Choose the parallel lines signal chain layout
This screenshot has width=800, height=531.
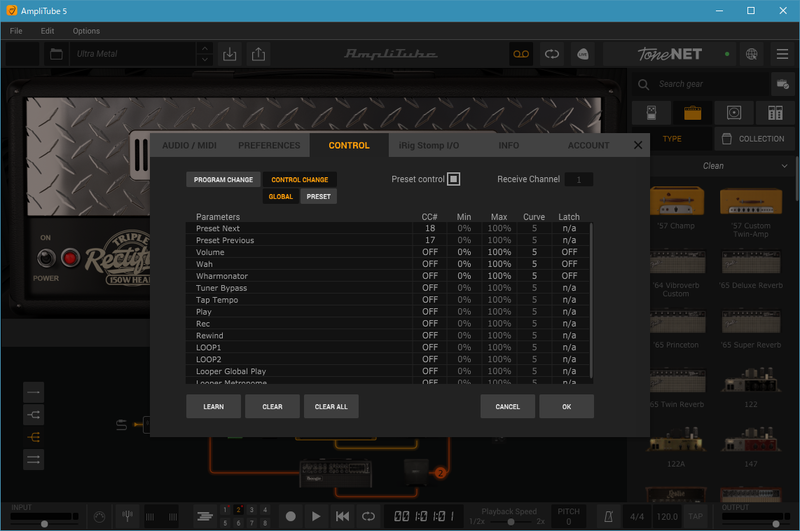tap(34, 460)
